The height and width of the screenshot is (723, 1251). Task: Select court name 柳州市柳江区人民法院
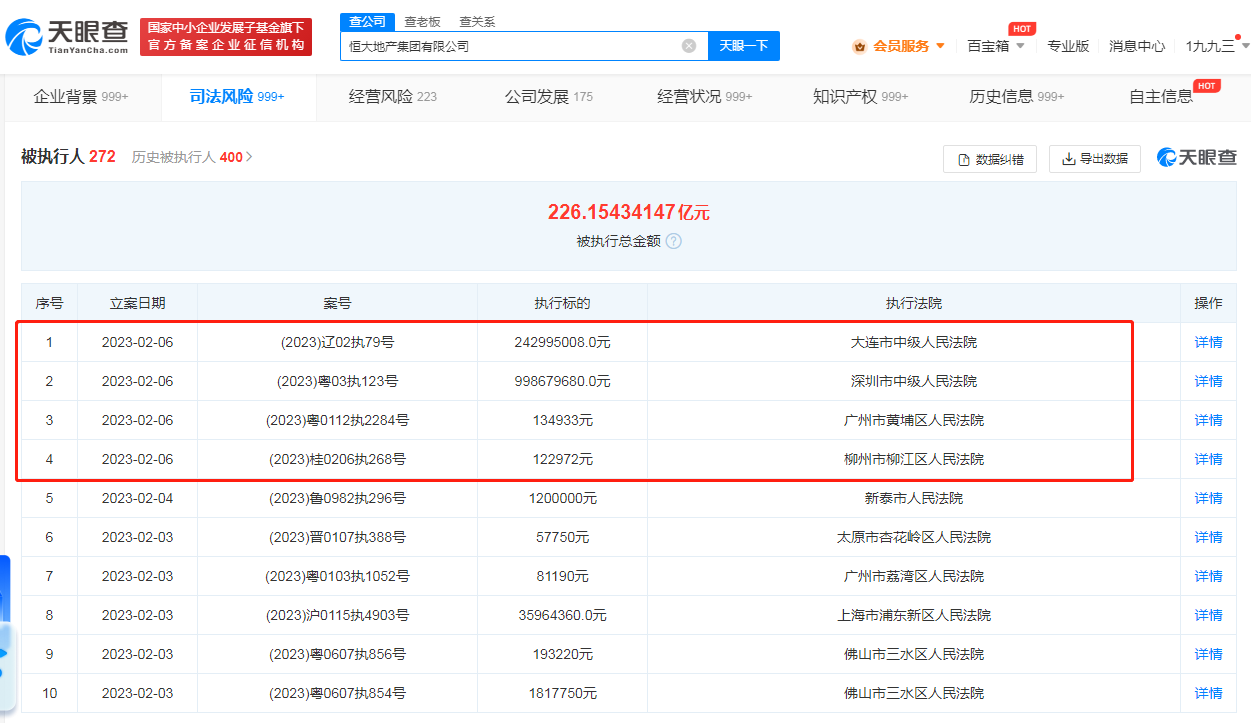(x=914, y=459)
